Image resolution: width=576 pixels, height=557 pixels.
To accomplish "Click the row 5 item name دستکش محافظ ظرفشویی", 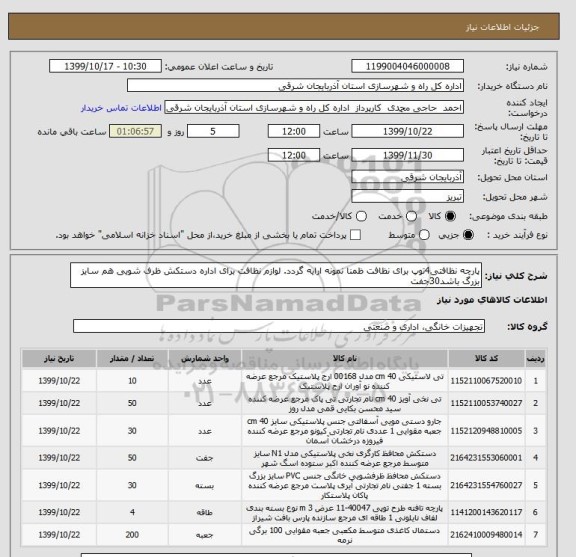I will click(345, 485).
